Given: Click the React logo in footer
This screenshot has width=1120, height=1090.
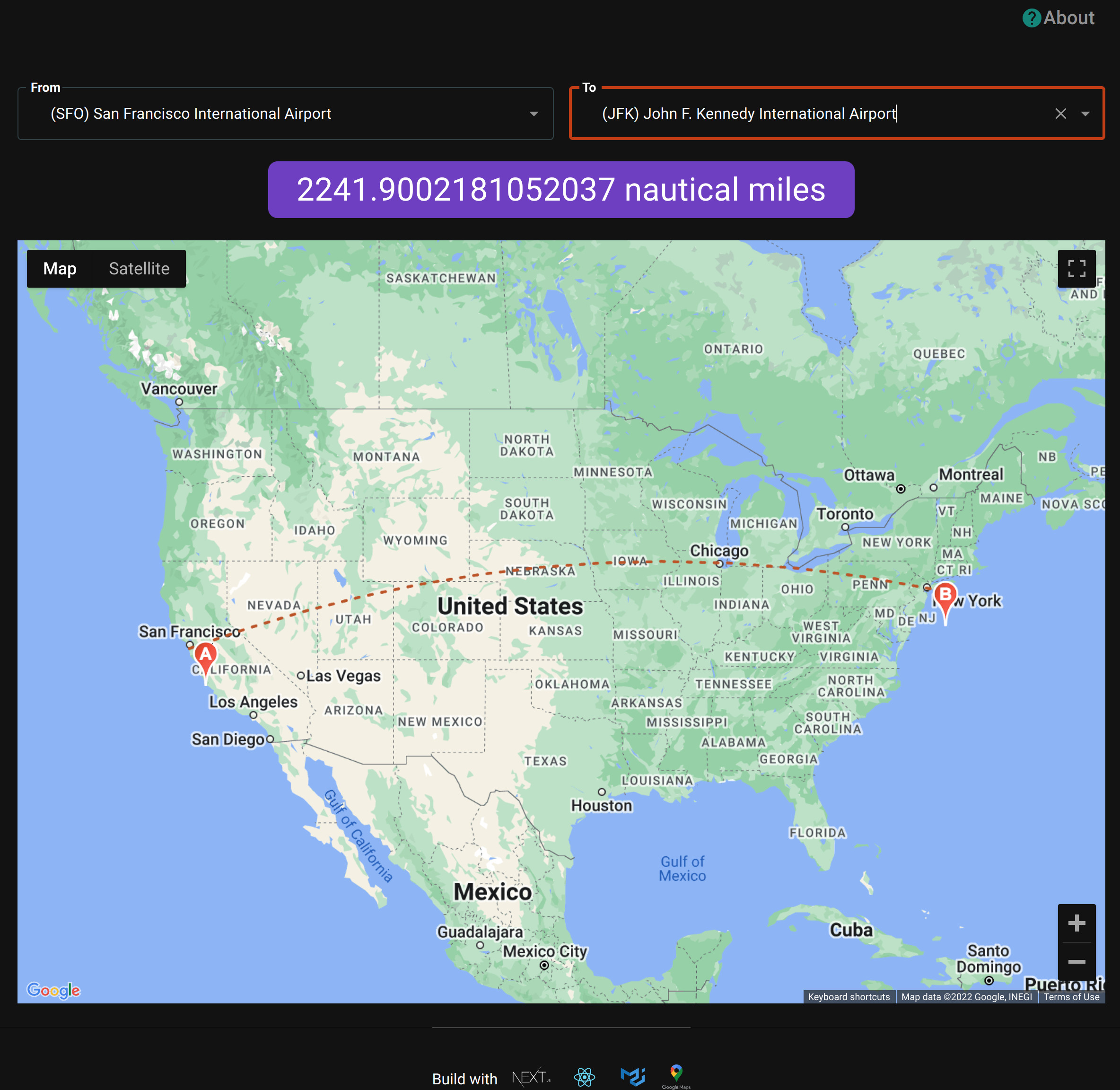Looking at the screenshot, I should [x=584, y=1077].
